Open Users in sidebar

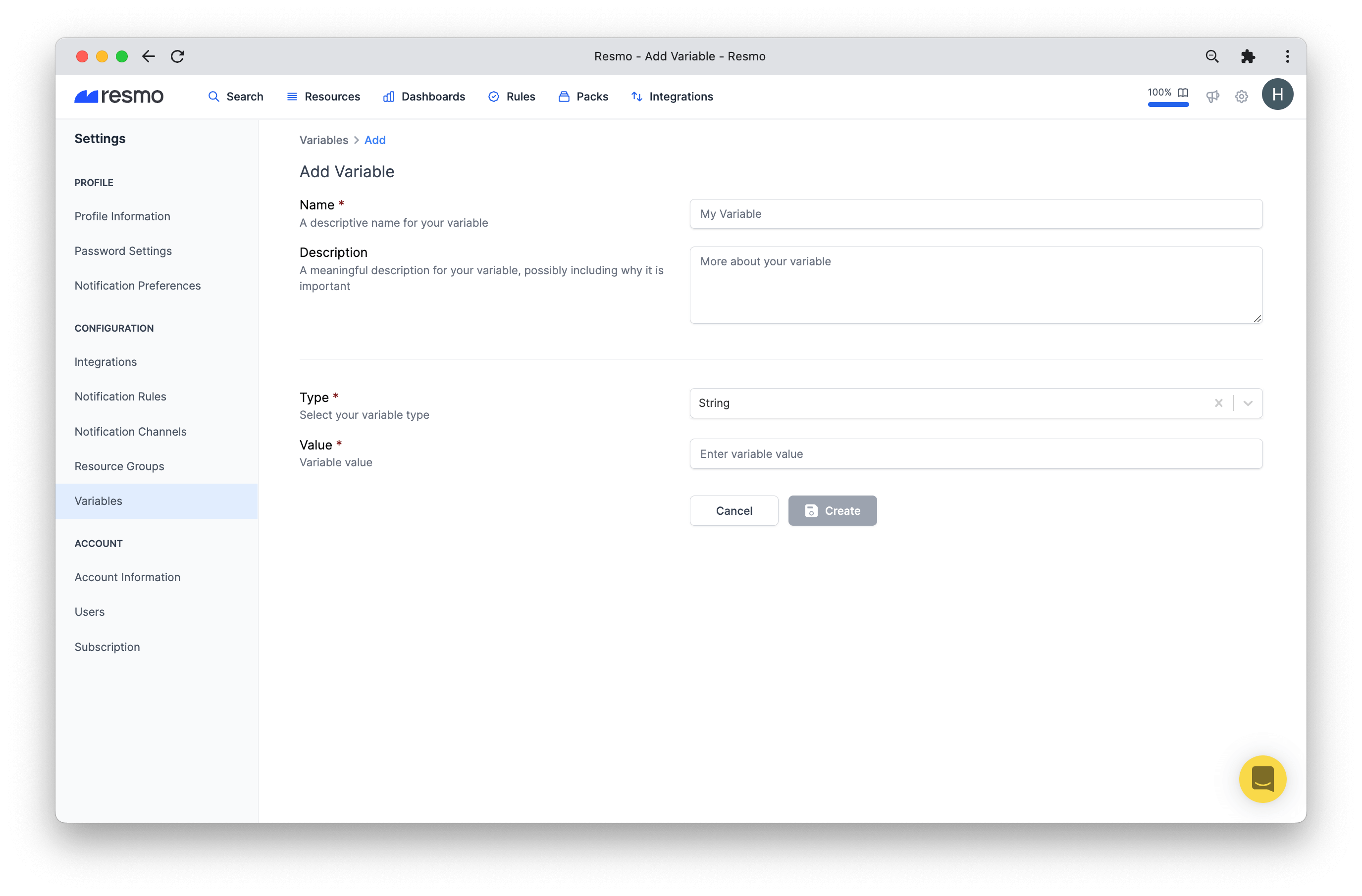[x=89, y=612]
